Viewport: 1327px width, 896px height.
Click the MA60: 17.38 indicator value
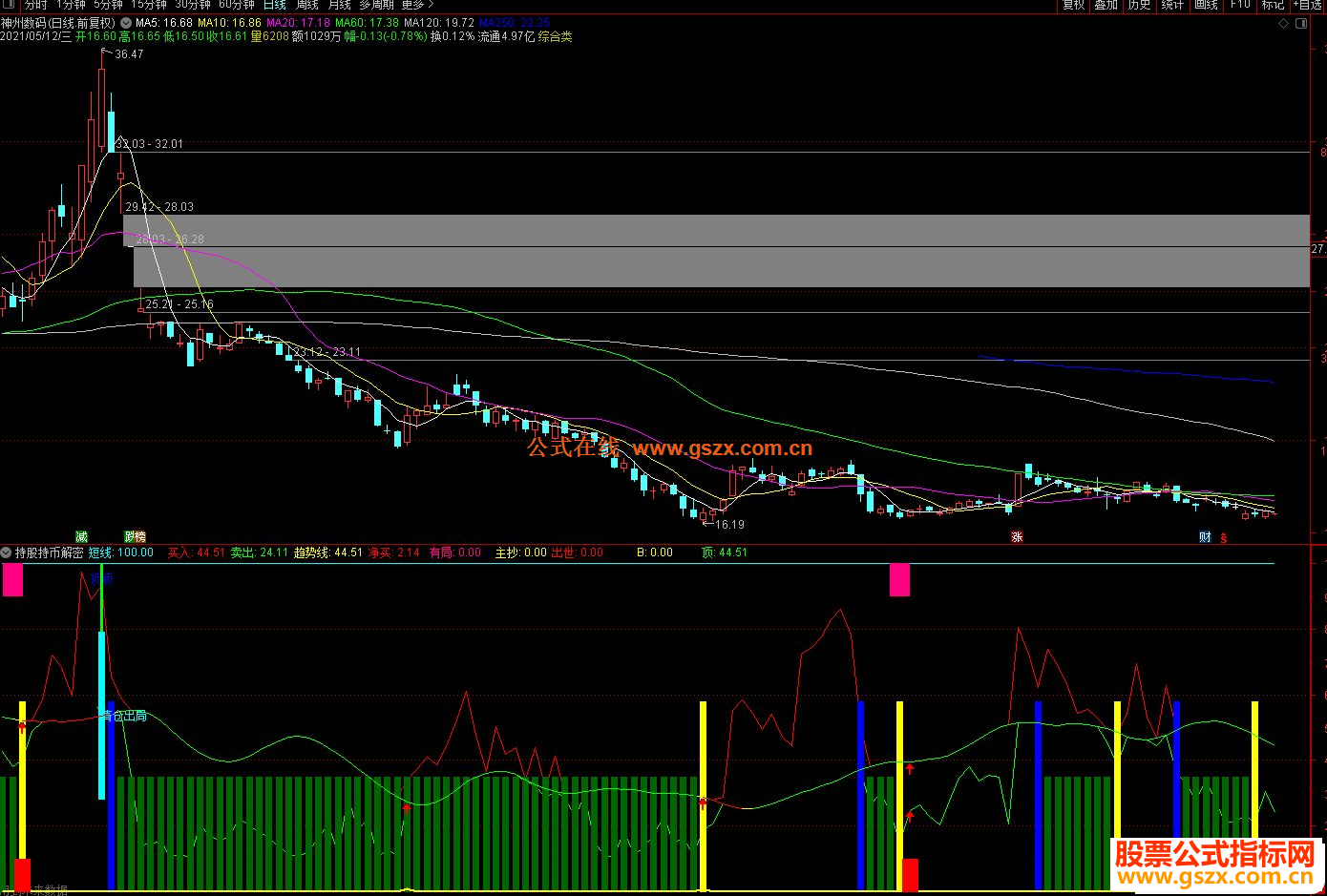click(x=367, y=23)
